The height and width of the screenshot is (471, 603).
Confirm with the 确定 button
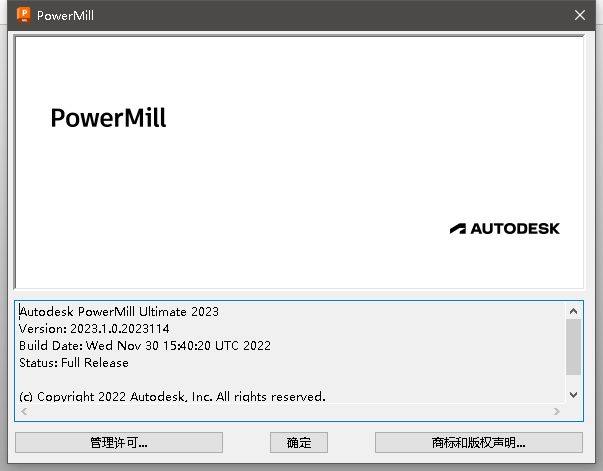click(x=299, y=443)
